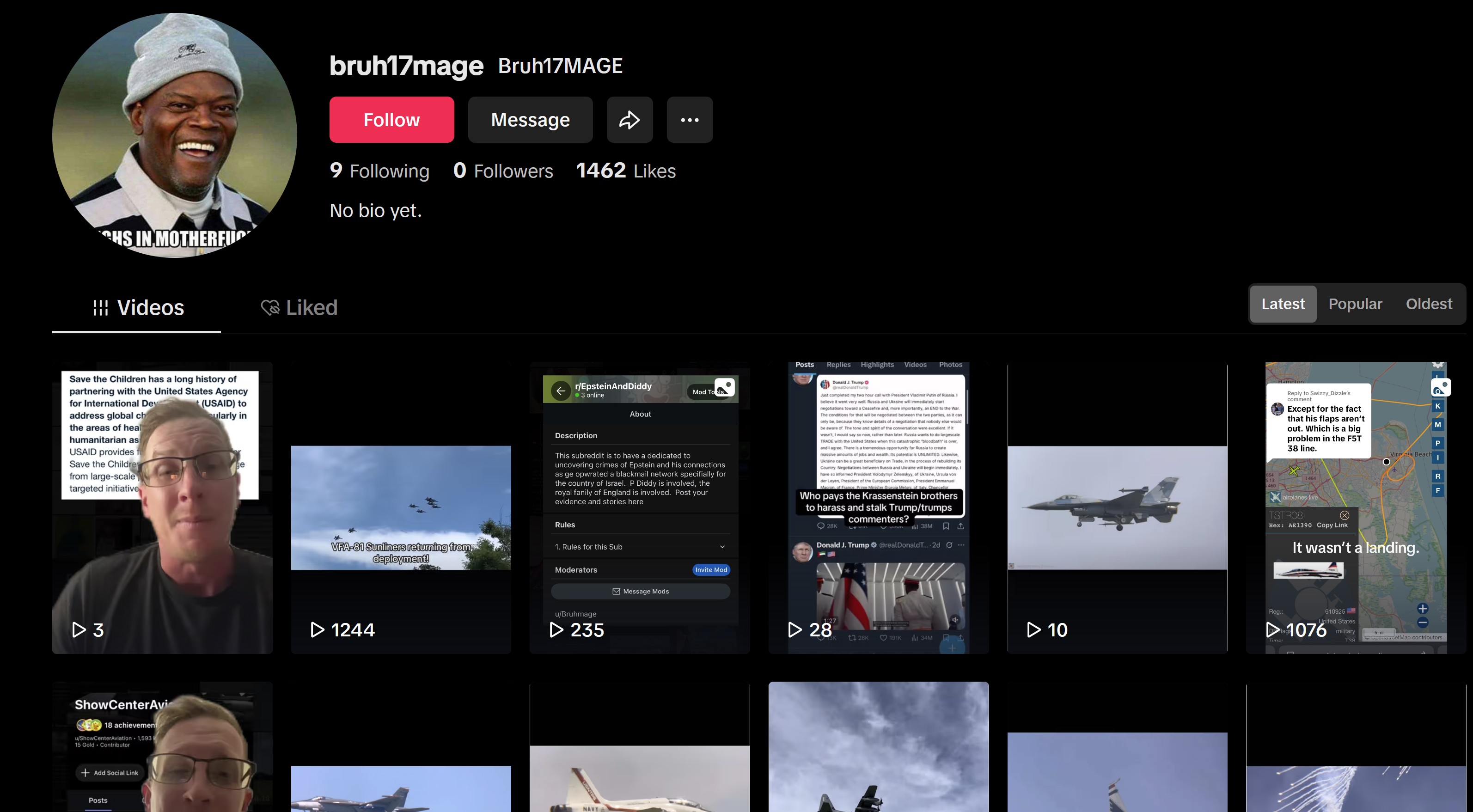
Task: Sort videos by Latest
Action: (1283, 304)
